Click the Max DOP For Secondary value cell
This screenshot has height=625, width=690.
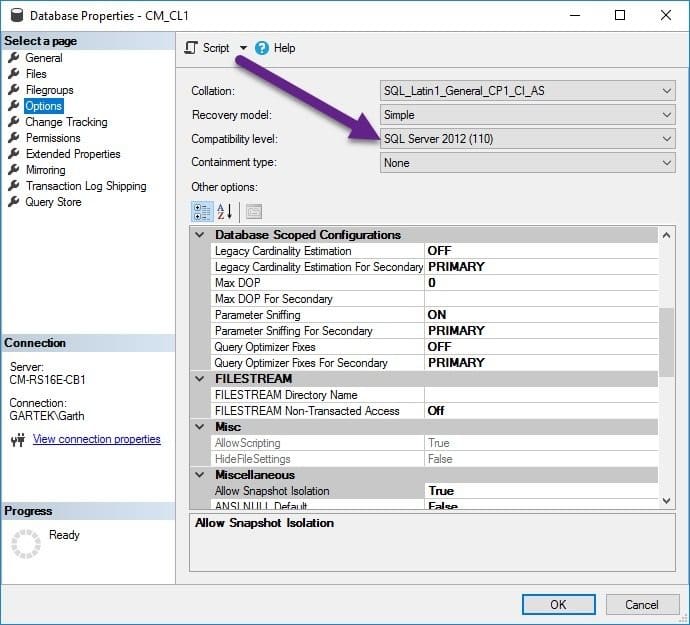click(x=541, y=298)
